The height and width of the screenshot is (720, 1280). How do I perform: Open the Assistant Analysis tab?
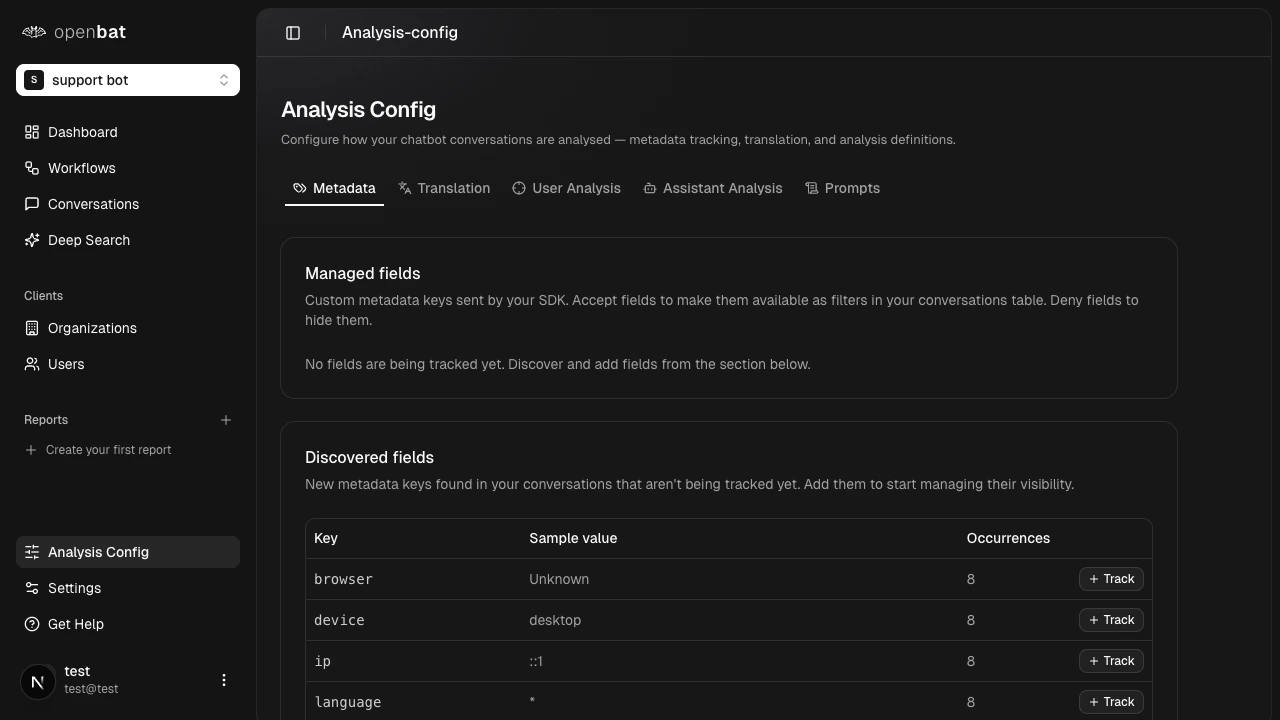tap(713, 188)
